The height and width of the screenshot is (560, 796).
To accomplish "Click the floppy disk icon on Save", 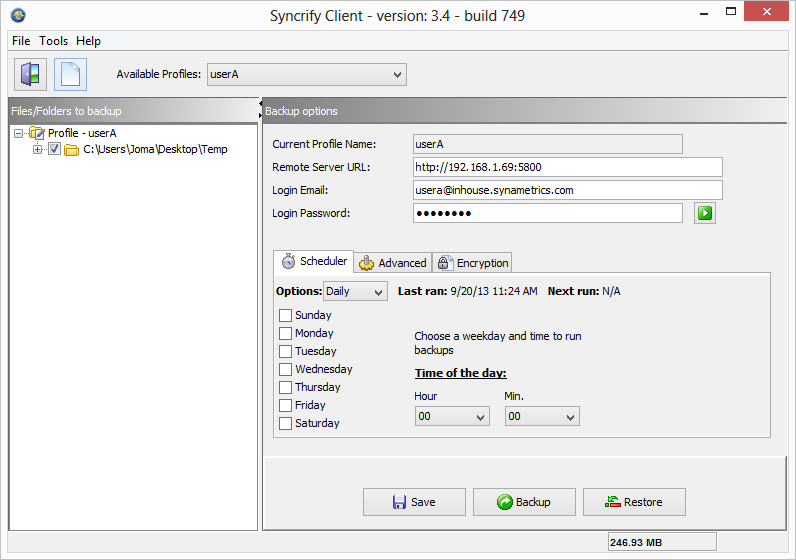I will 399,502.
